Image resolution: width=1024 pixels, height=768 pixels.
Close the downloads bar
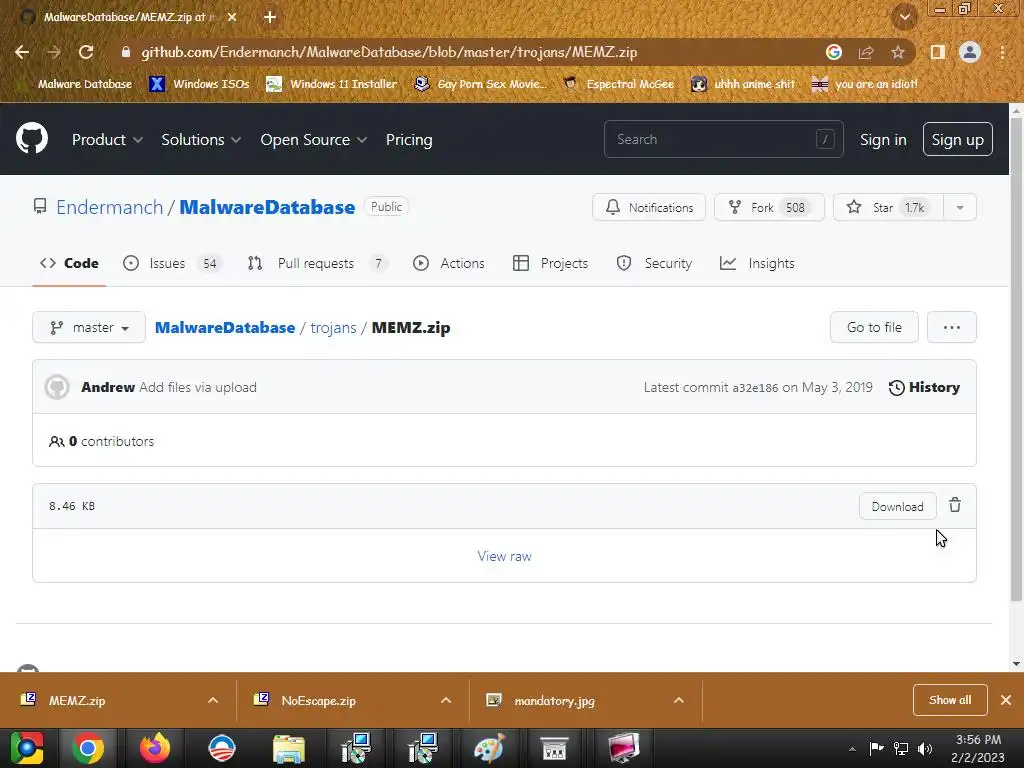[x=1006, y=700]
